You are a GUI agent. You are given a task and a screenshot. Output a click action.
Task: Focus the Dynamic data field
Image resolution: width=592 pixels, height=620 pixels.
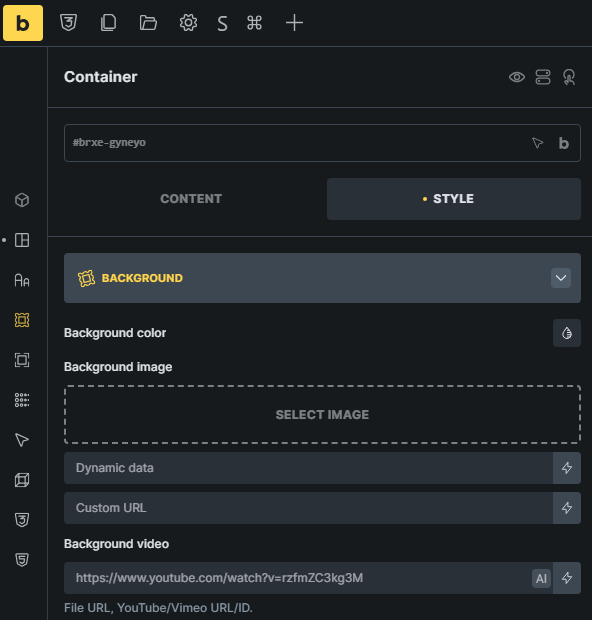[x=308, y=468]
